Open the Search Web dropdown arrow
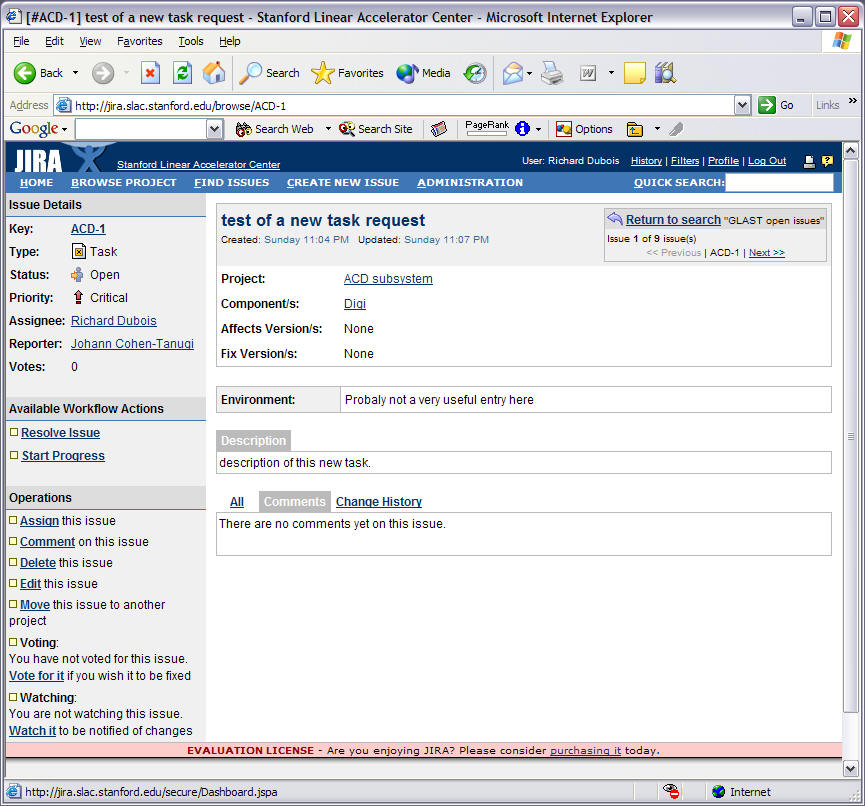 [x=328, y=129]
